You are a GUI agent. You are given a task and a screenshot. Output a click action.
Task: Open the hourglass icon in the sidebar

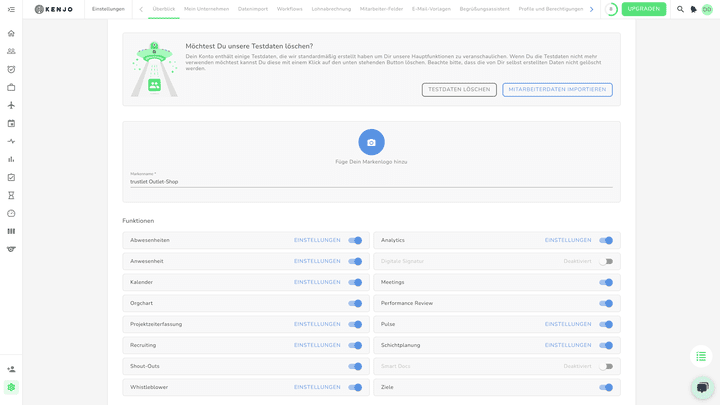[11, 195]
